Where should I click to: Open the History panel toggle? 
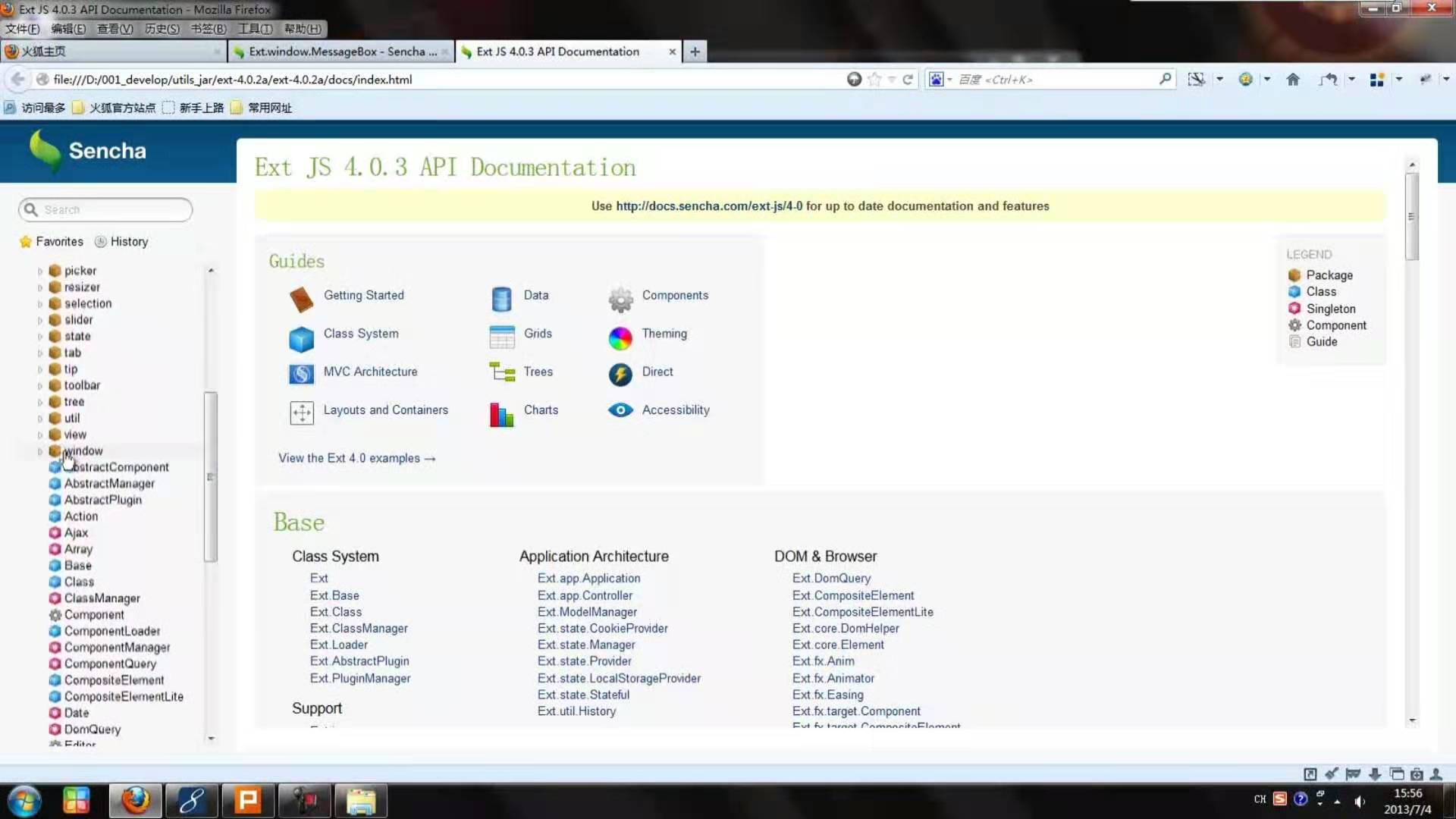coord(121,242)
